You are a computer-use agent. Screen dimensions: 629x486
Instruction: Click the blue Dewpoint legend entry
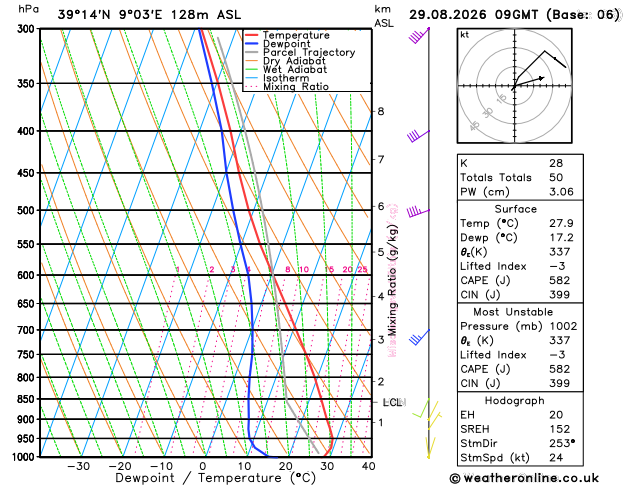[278, 44]
